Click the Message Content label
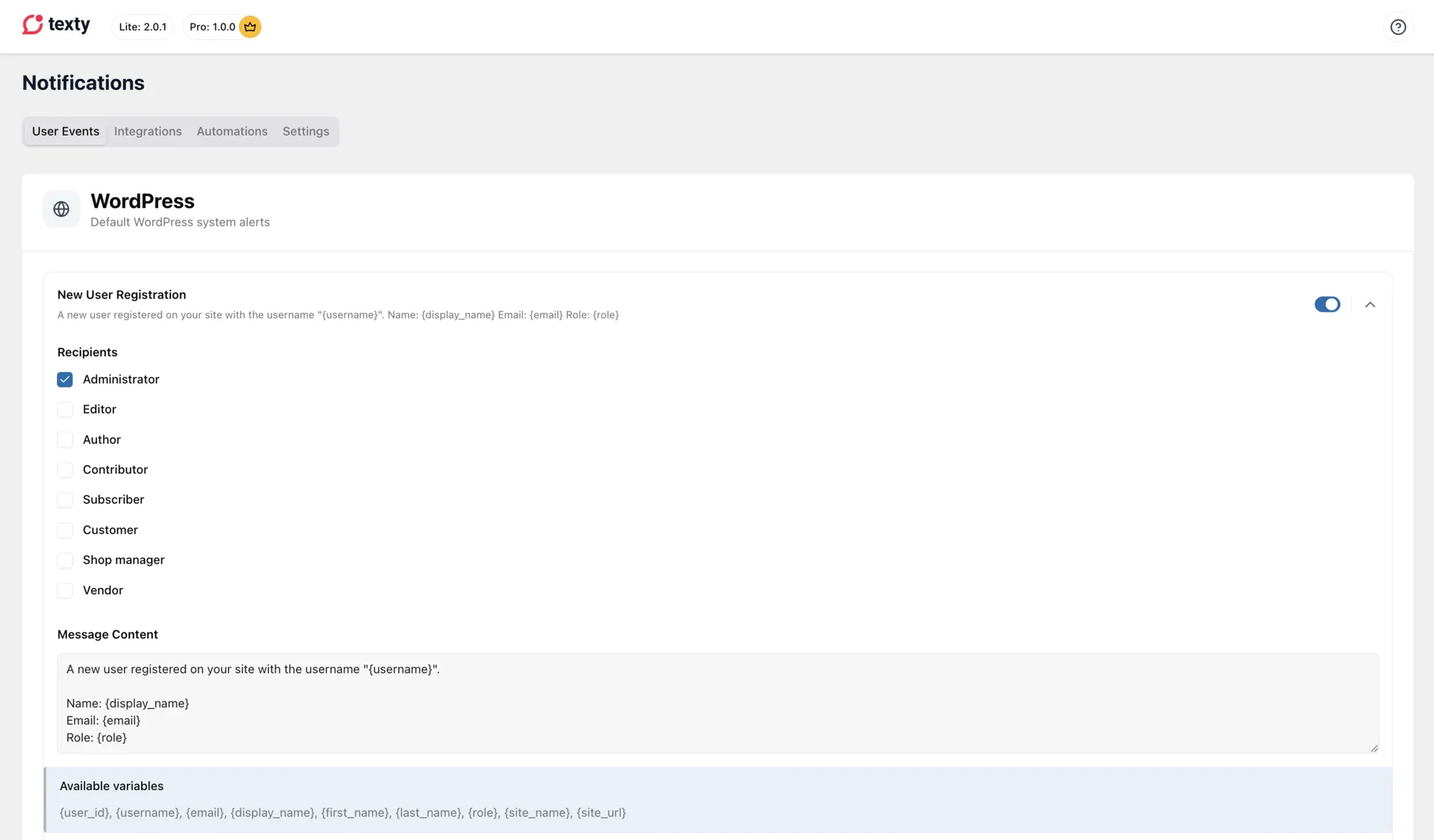 pos(108,635)
